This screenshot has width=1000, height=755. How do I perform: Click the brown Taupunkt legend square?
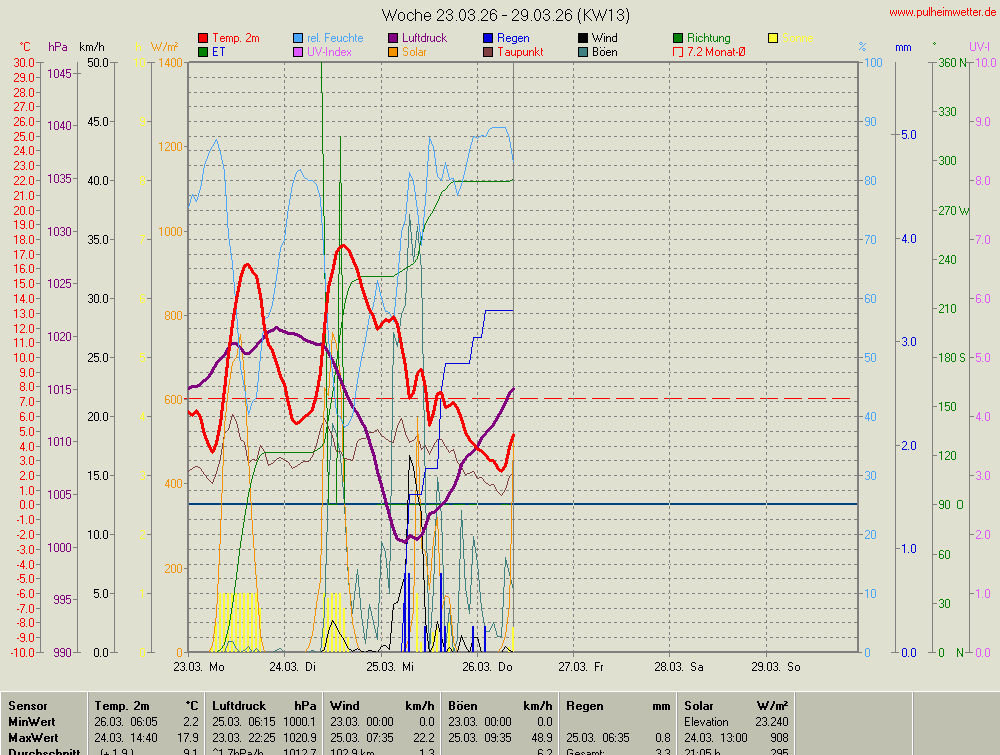click(x=489, y=52)
